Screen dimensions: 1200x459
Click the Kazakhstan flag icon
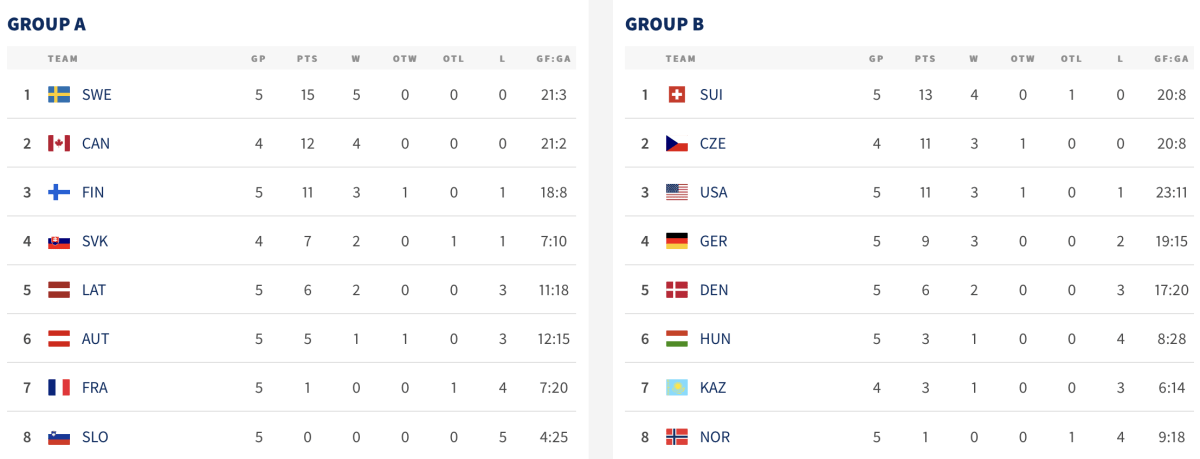click(x=677, y=388)
